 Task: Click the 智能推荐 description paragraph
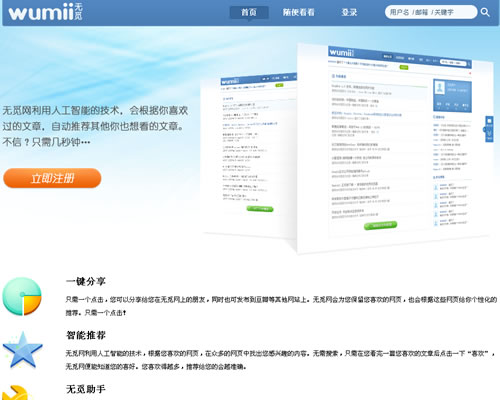(280, 360)
